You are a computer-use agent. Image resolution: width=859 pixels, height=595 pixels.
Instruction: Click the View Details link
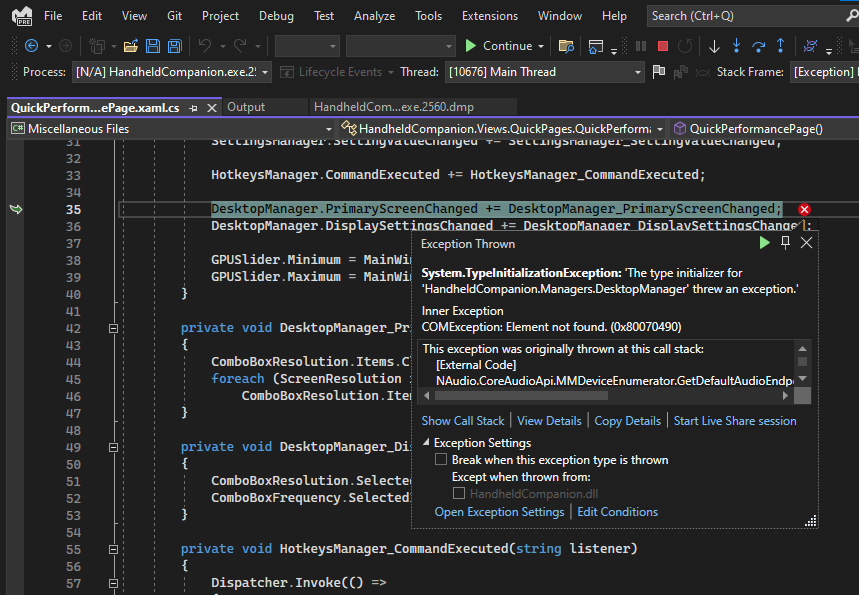[x=549, y=421]
